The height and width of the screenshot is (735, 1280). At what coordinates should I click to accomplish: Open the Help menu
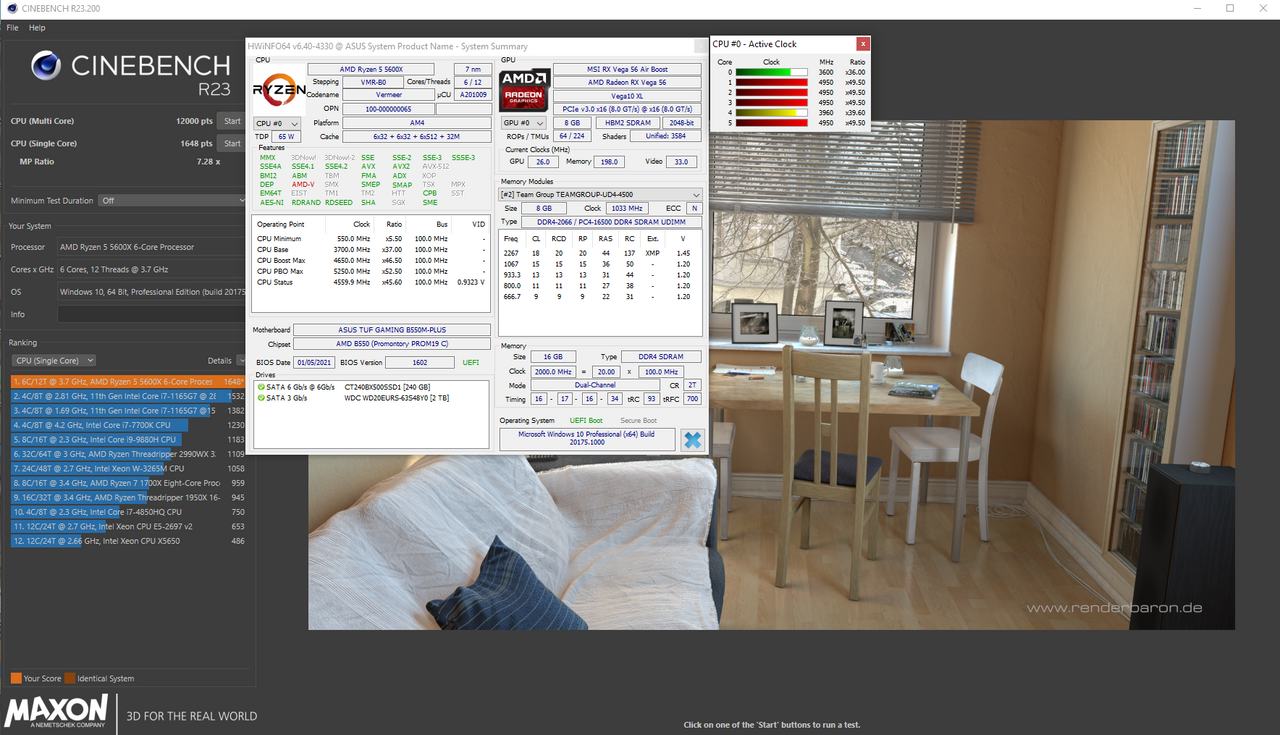[37, 28]
